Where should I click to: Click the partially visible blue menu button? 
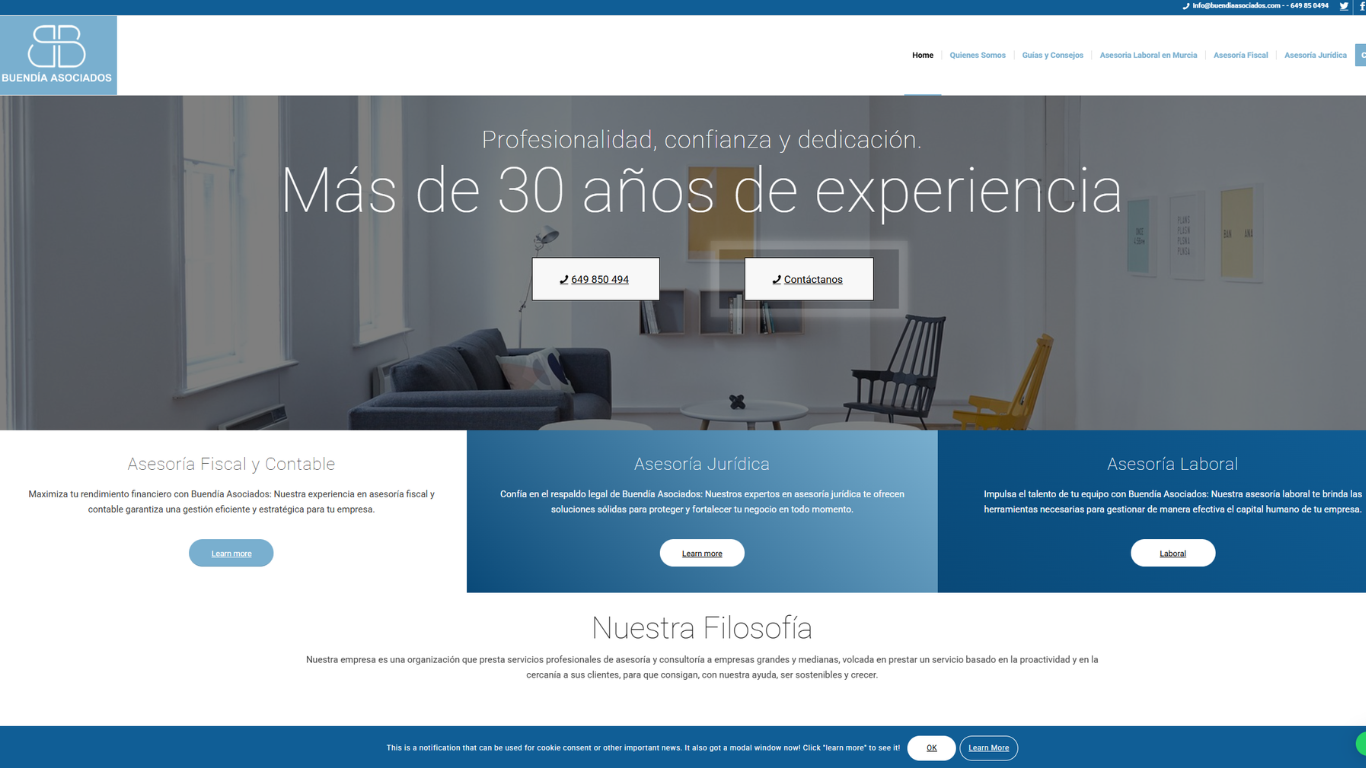(x=1360, y=55)
